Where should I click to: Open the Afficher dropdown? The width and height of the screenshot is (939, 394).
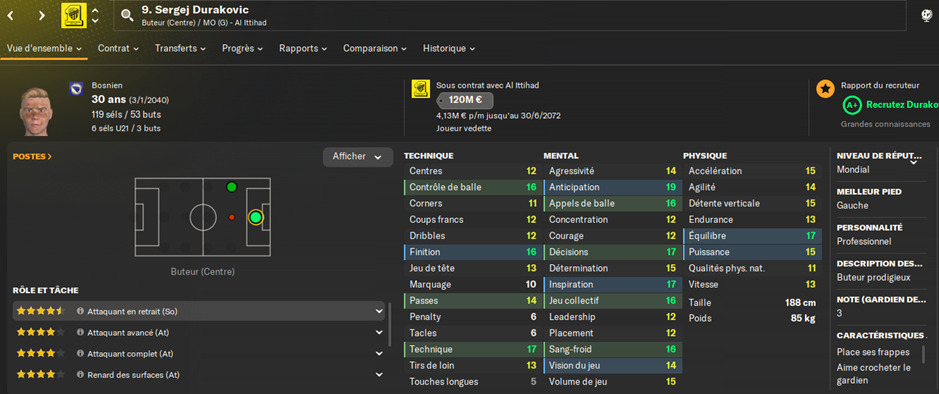358,157
